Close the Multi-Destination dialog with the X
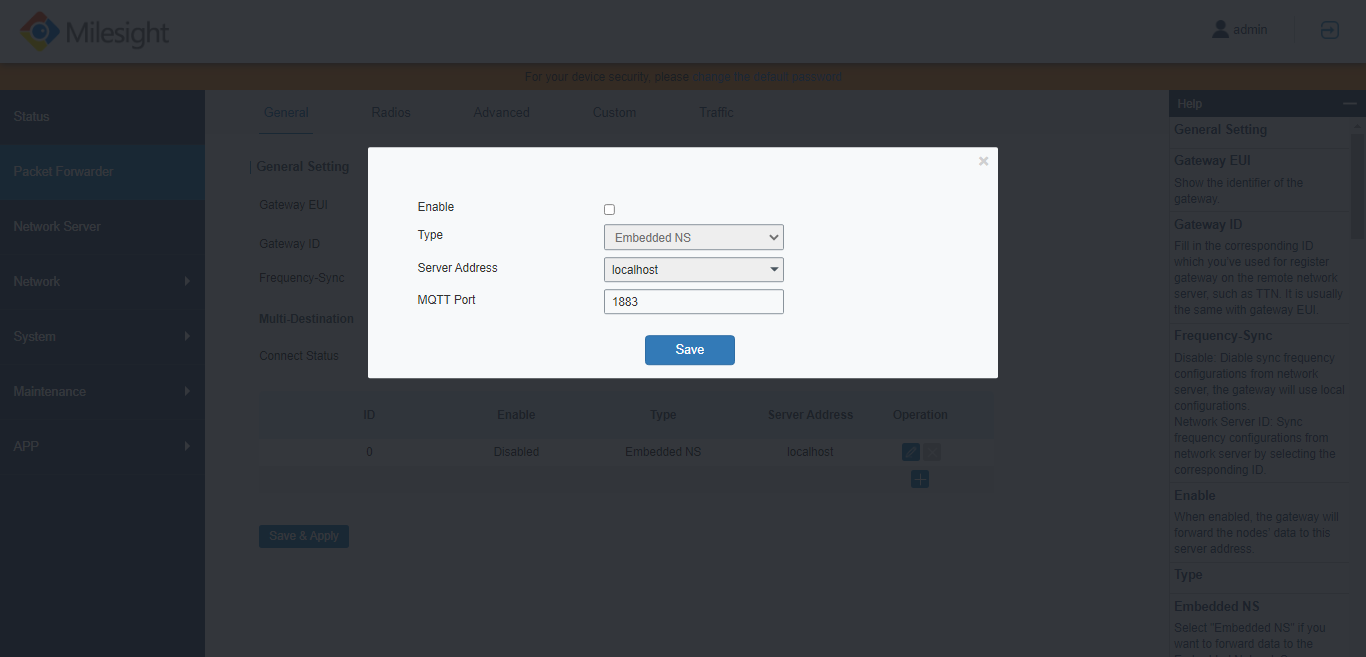Viewport: 1366px width, 657px height. pyautogui.click(x=983, y=160)
